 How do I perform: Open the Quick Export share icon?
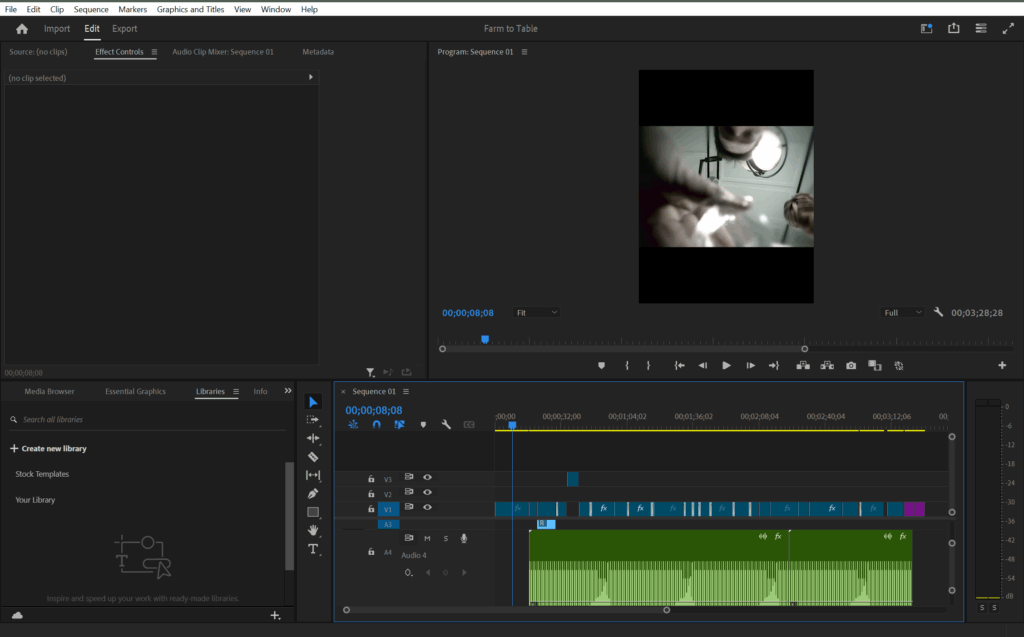point(953,28)
